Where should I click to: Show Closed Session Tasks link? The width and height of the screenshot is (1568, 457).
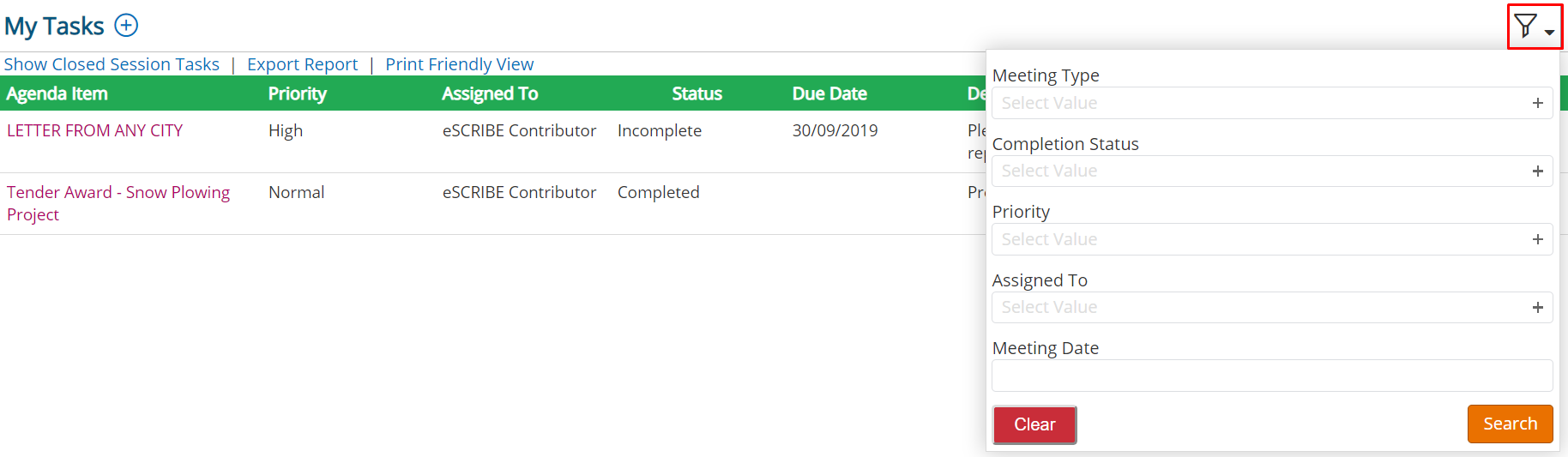112,64
